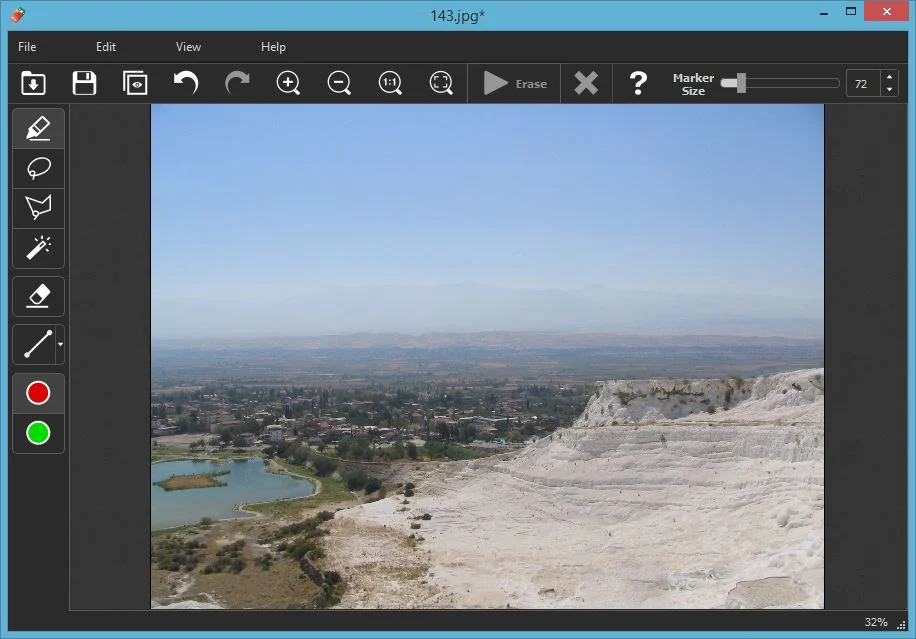The image size is (916, 639).
Task: Select the Marker tool
Action: click(38, 128)
